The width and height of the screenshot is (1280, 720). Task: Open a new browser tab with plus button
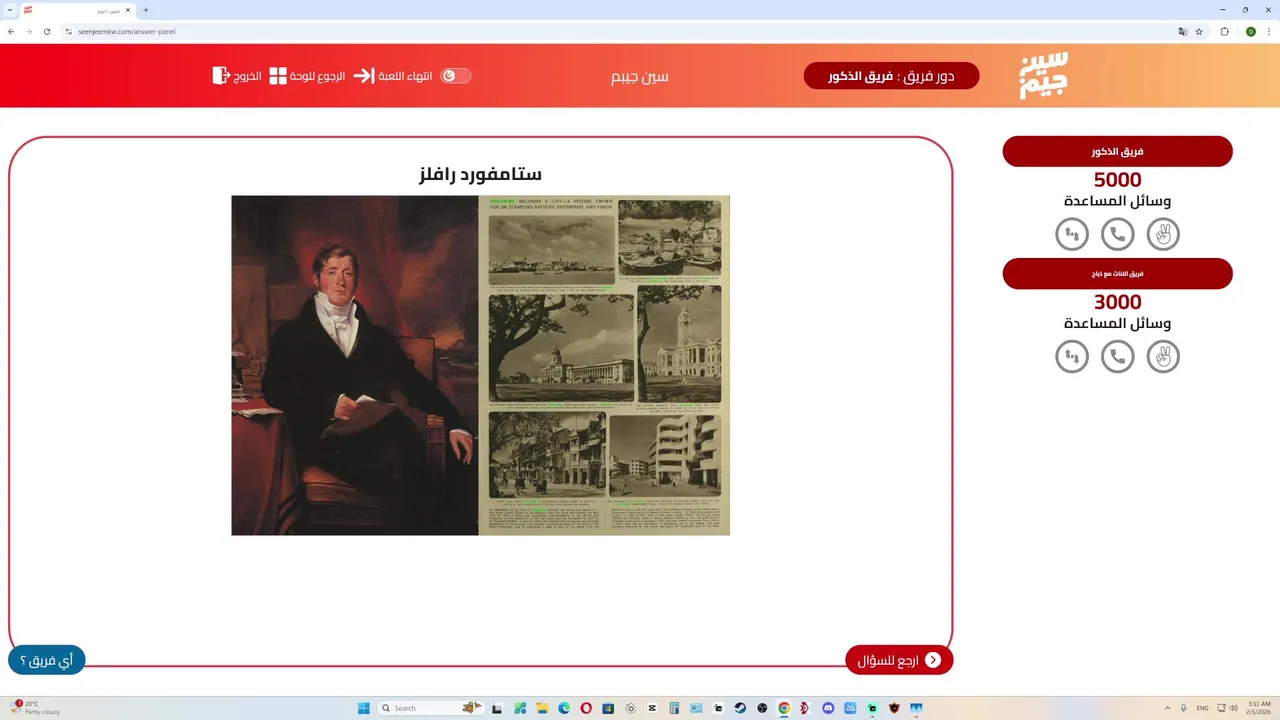(x=146, y=10)
